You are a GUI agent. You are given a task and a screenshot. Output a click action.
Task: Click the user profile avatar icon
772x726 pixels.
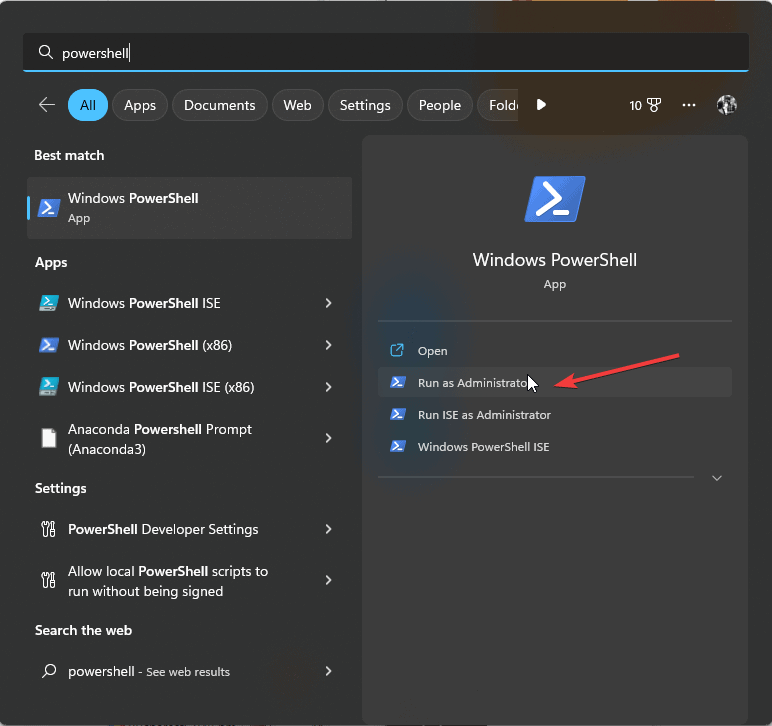tap(727, 105)
